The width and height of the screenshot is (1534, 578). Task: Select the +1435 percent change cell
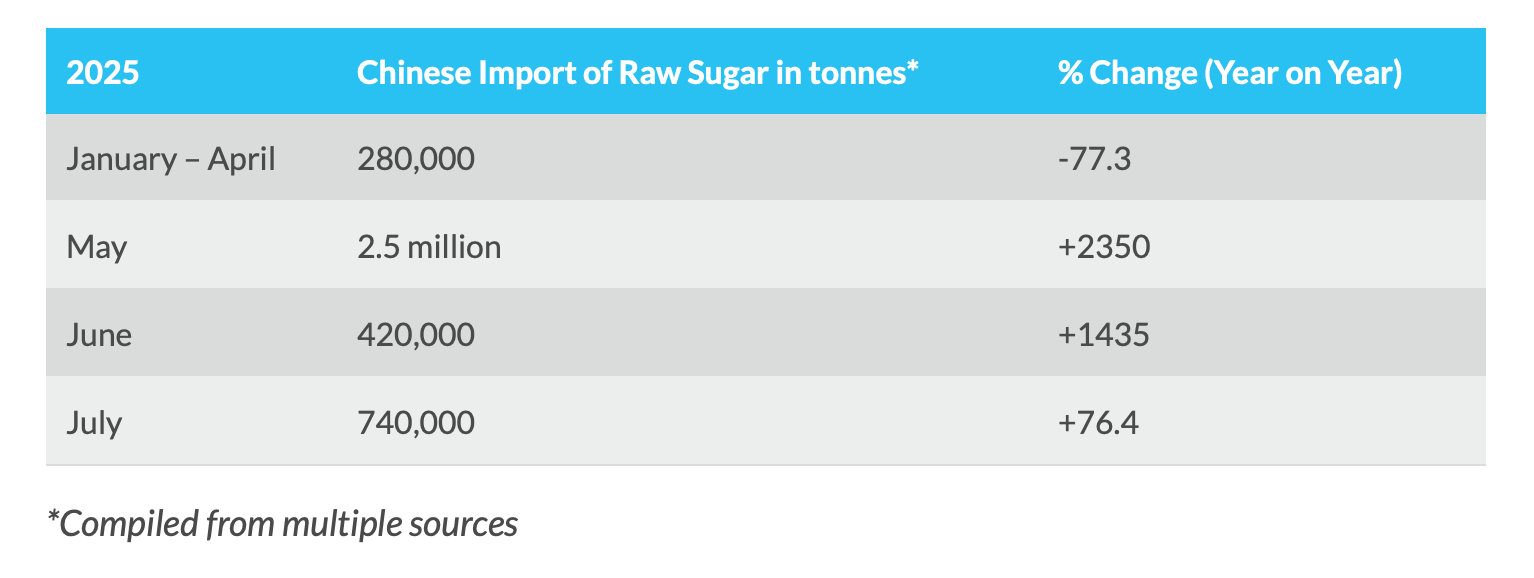tap(1104, 334)
